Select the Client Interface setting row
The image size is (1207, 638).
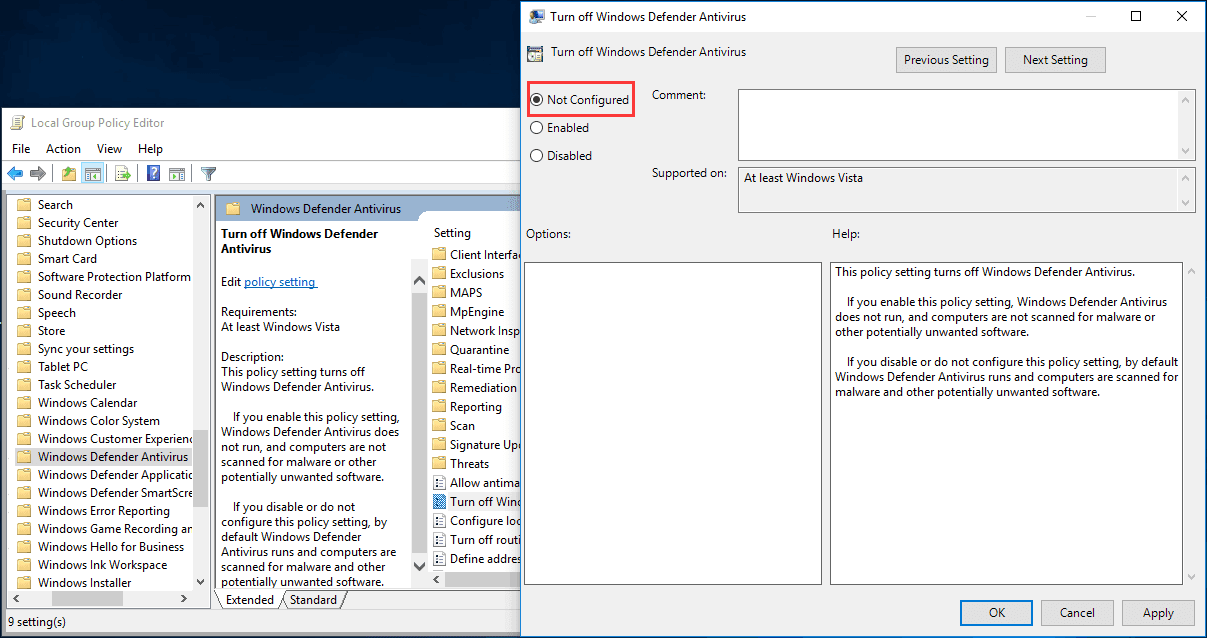pyautogui.click(x=476, y=255)
